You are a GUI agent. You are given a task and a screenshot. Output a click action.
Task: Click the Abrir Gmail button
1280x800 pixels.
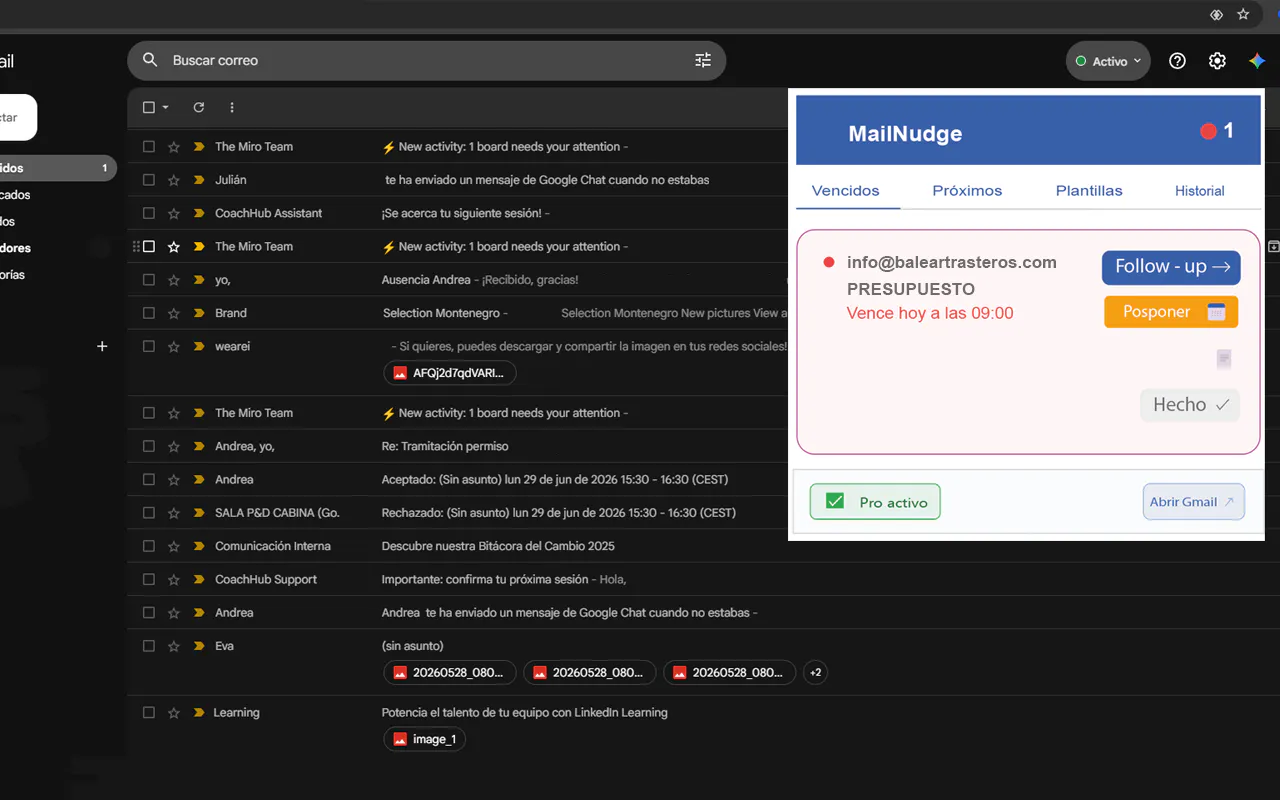1193,502
